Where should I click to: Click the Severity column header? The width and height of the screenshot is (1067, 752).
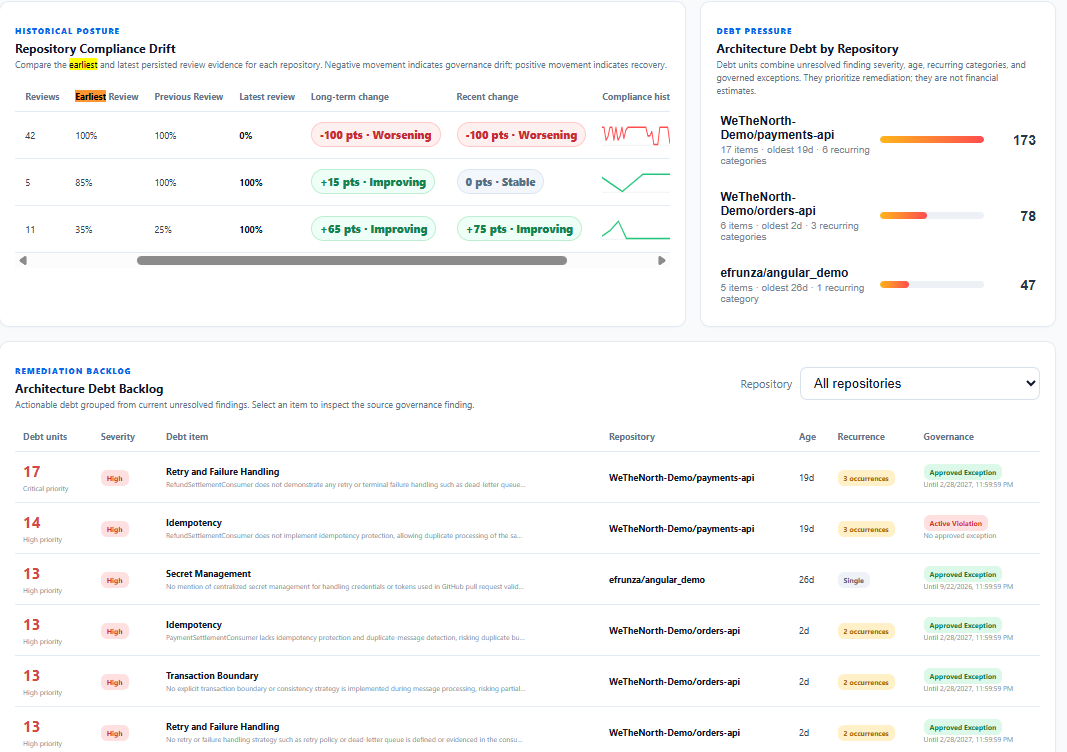(118, 437)
